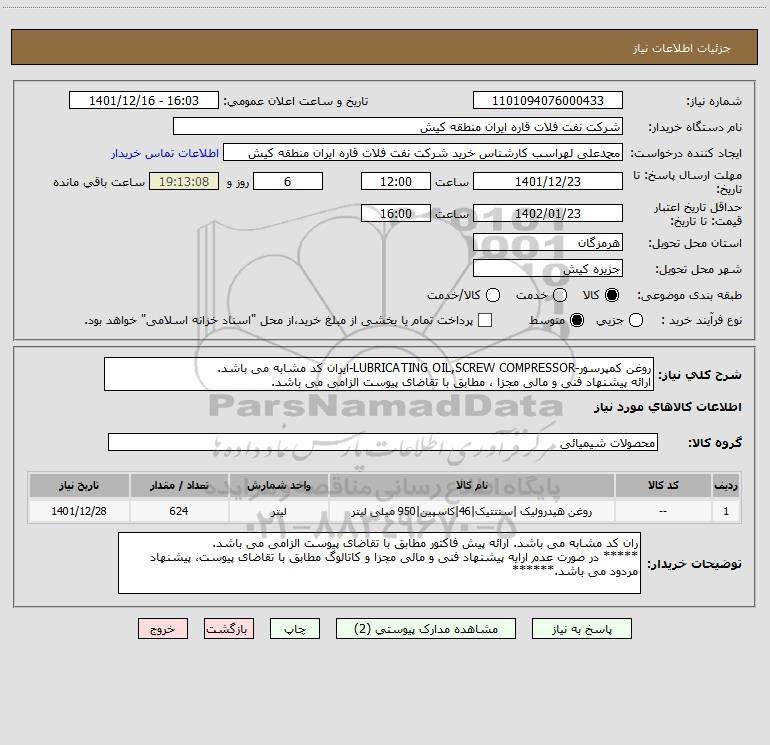Click the تاریخ نیاز column header

click(x=79, y=485)
